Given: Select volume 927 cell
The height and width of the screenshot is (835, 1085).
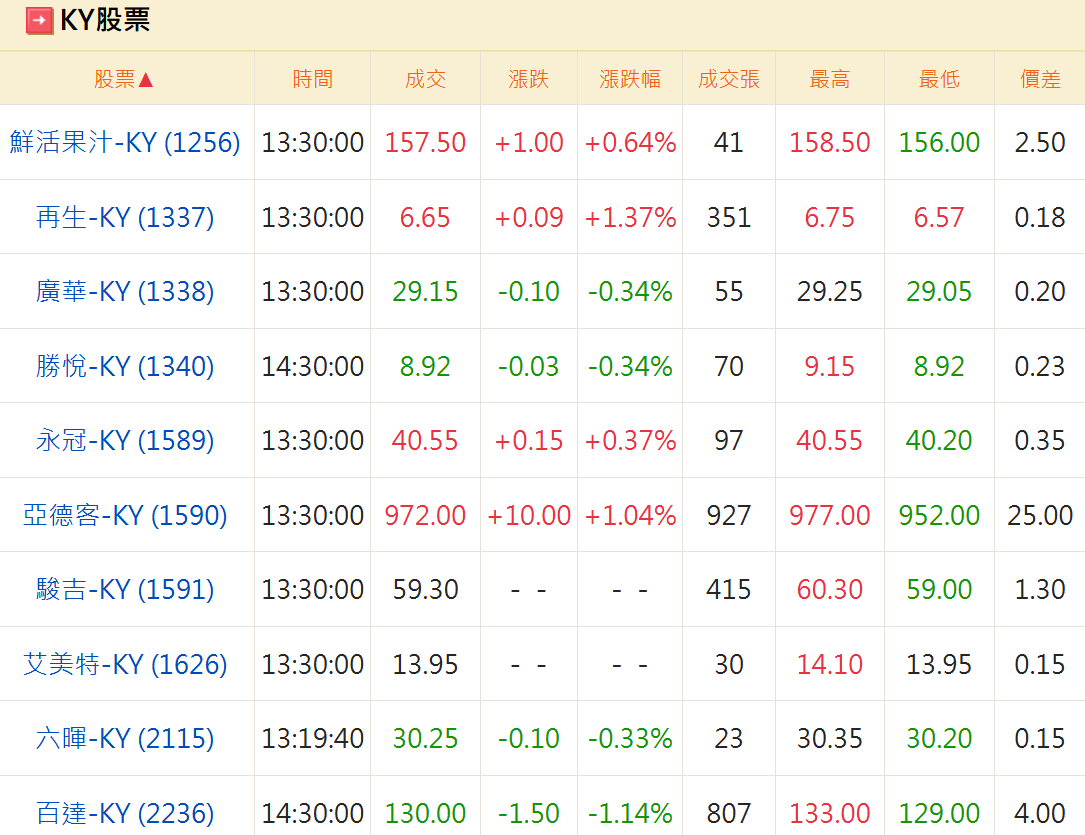Looking at the screenshot, I should pyautogui.click(x=729, y=515).
